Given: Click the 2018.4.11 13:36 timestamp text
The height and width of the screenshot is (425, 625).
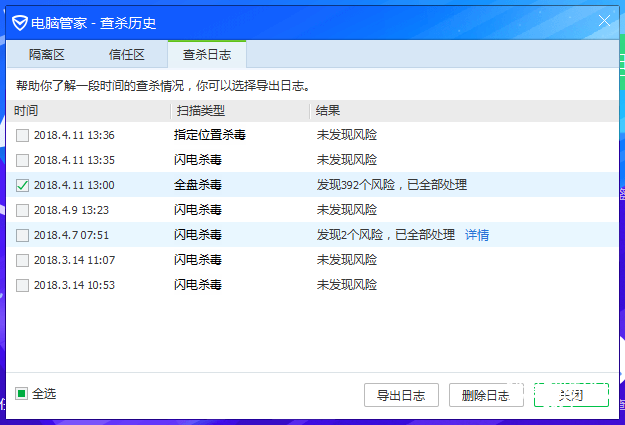Looking at the screenshot, I should tap(74, 135).
